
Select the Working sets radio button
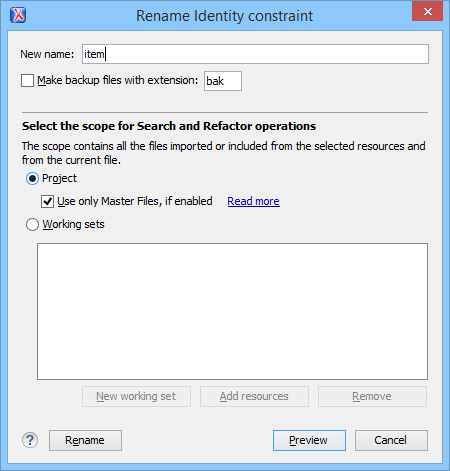coord(32,224)
